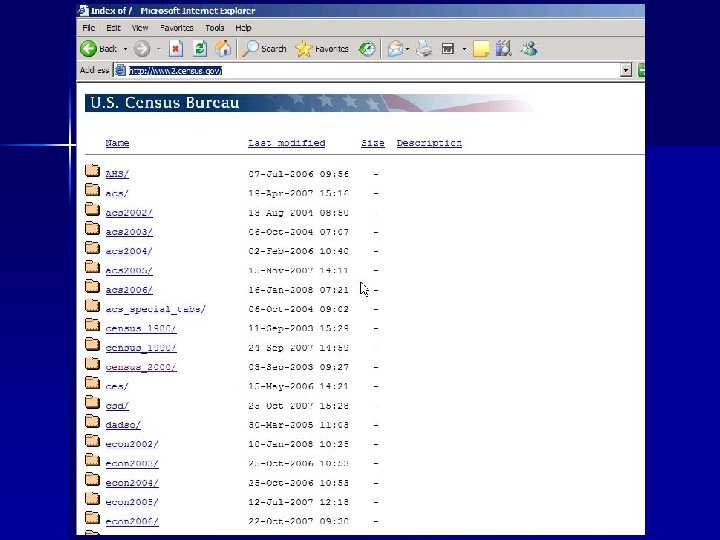Click the address bar URL field

pyautogui.click(x=372, y=70)
